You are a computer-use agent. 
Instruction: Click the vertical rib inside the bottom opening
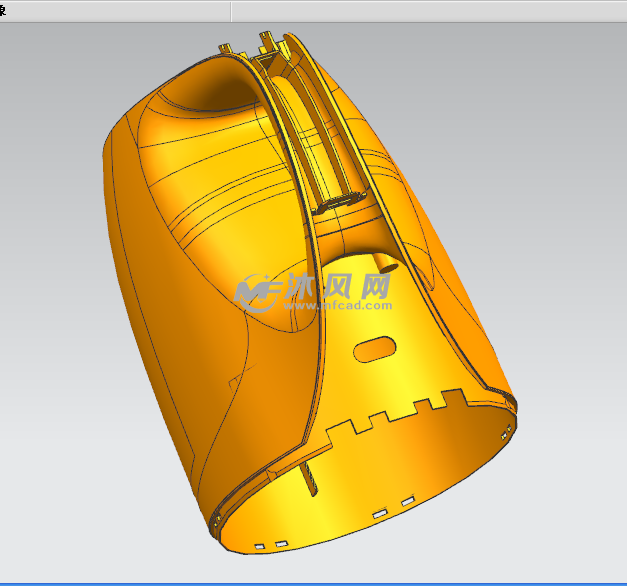[310, 478]
